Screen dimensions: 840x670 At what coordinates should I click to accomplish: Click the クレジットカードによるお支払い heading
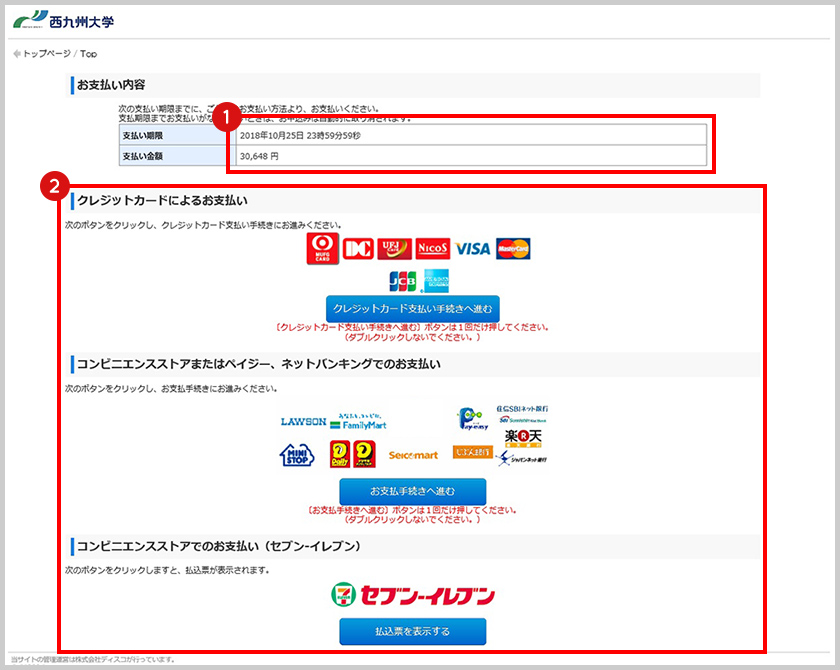click(162, 200)
